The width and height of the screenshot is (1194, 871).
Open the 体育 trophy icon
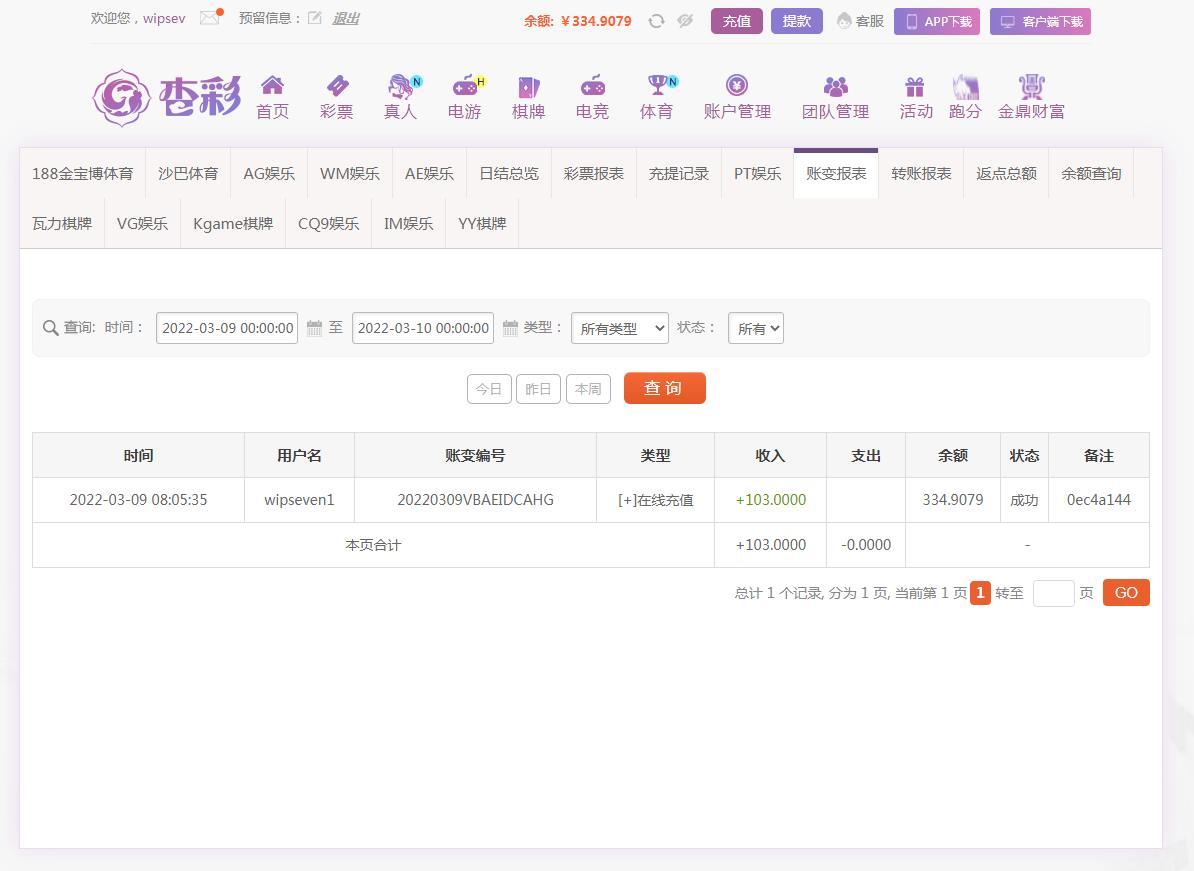657,86
